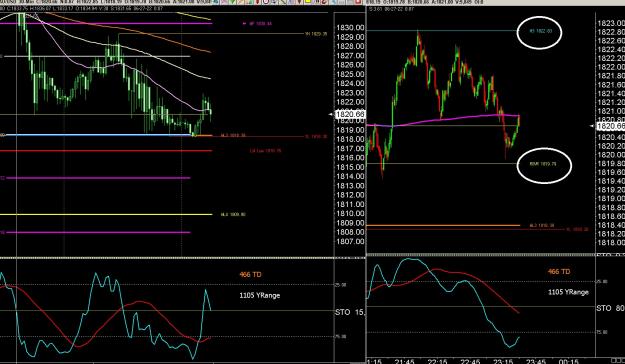
Task: Click the 1807.00 price label on left chart axis
Action: 350,242
